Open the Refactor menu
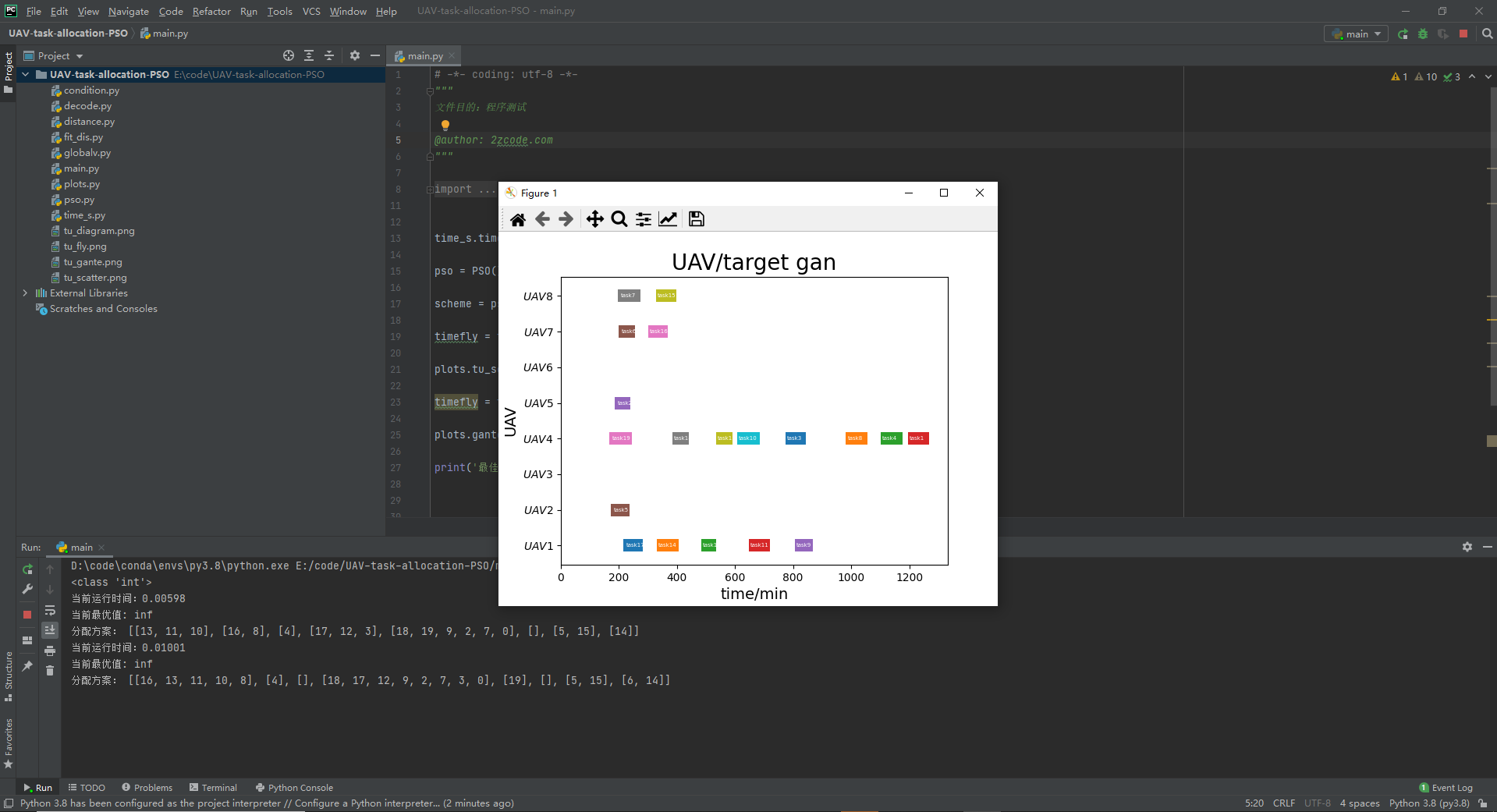 click(211, 11)
